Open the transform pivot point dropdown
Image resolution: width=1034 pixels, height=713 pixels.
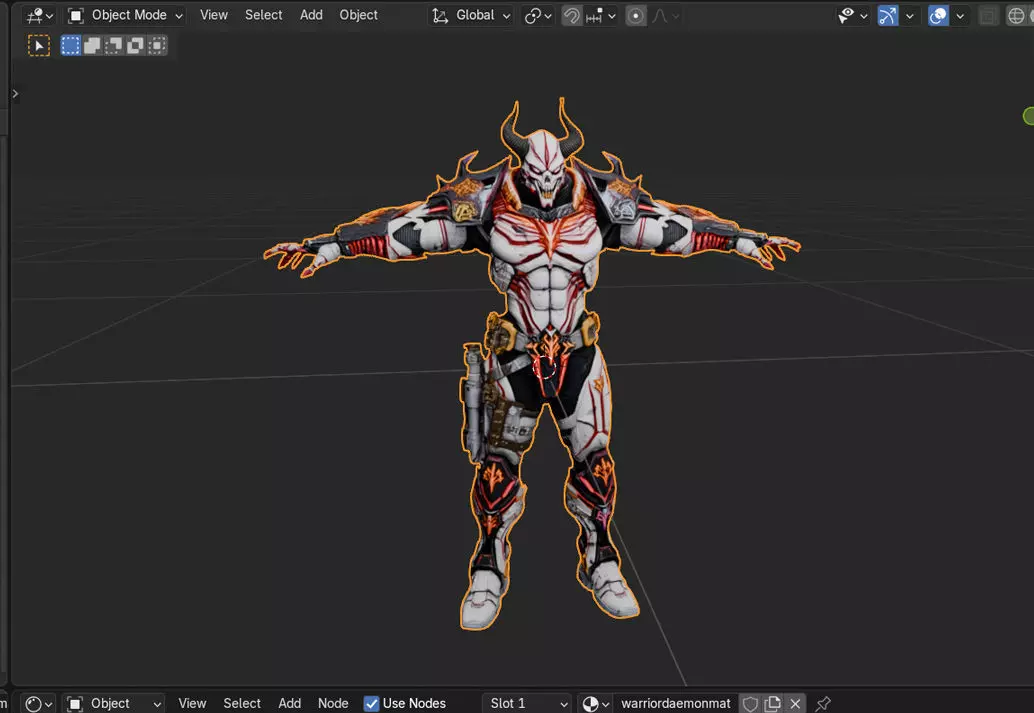click(x=537, y=16)
